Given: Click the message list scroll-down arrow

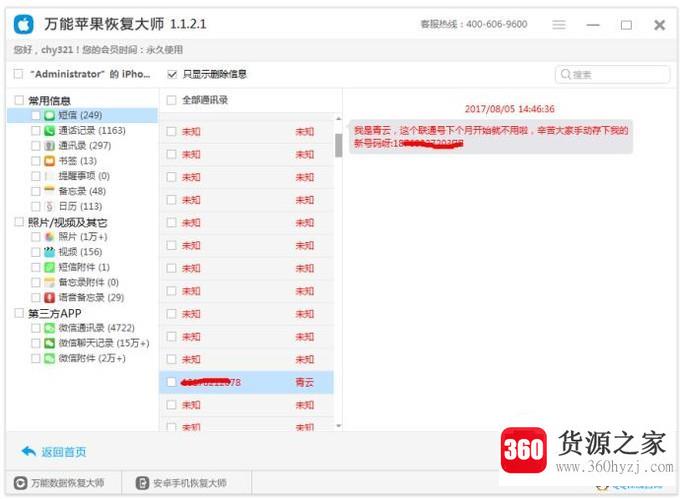Looking at the screenshot, I should point(338,426).
